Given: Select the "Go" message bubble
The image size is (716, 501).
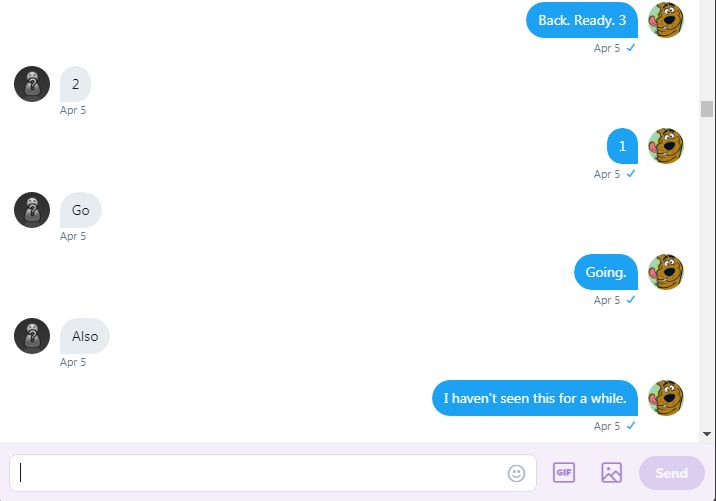Looking at the screenshot, I should point(81,210).
